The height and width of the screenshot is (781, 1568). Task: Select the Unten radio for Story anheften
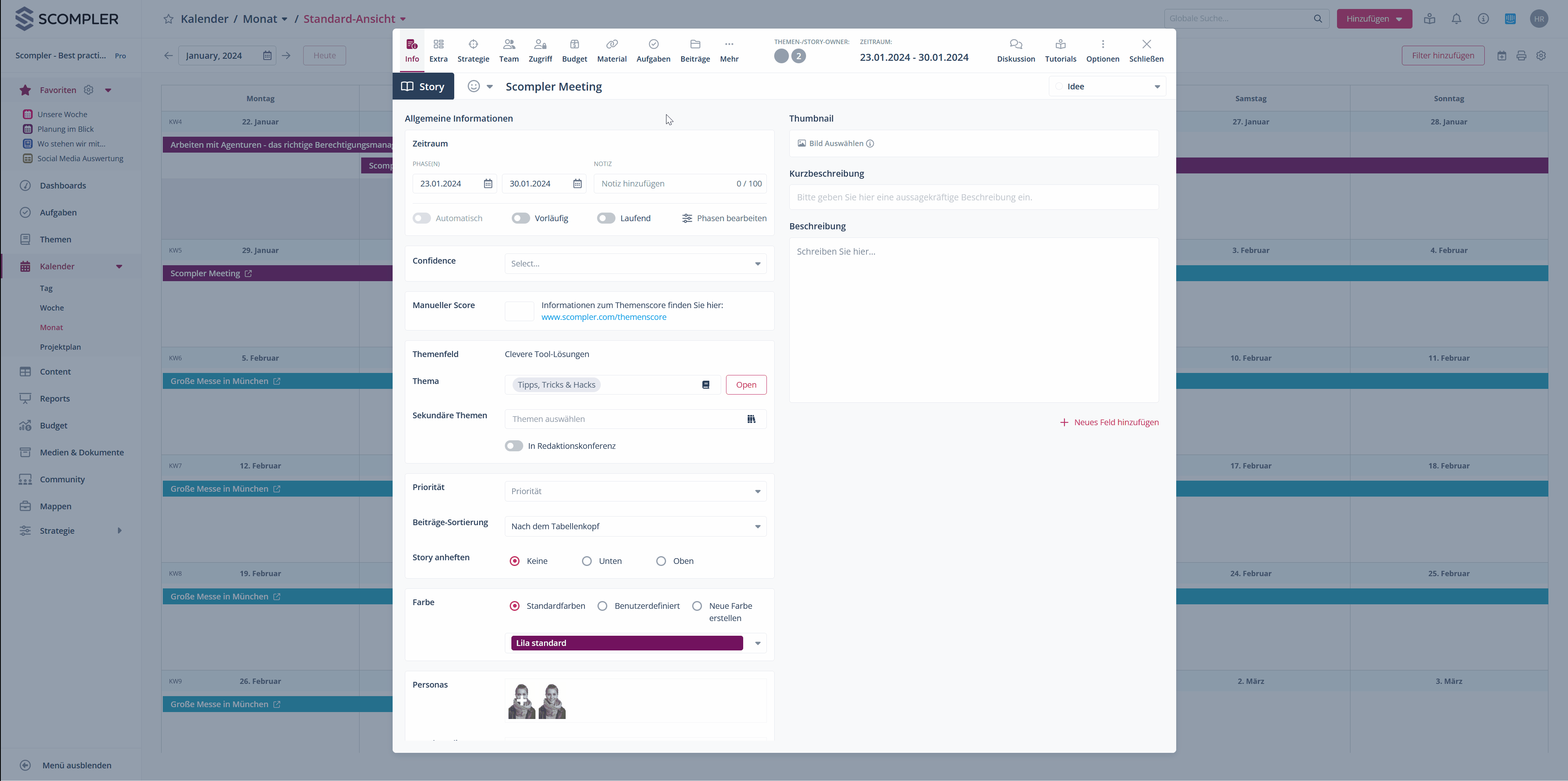pyautogui.click(x=587, y=561)
